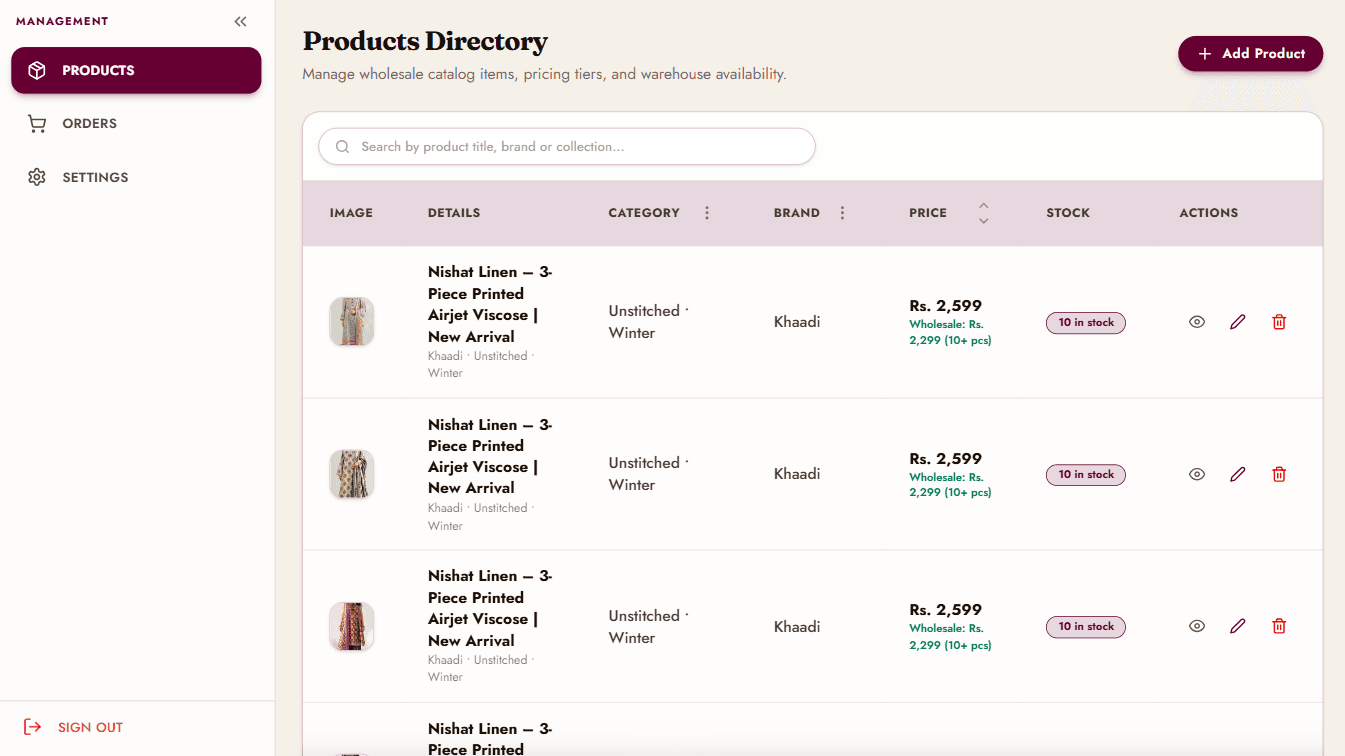Screen dimensions: 1345x756
Task: Click the DETAILS column header label
Action: tap(454, 213)
